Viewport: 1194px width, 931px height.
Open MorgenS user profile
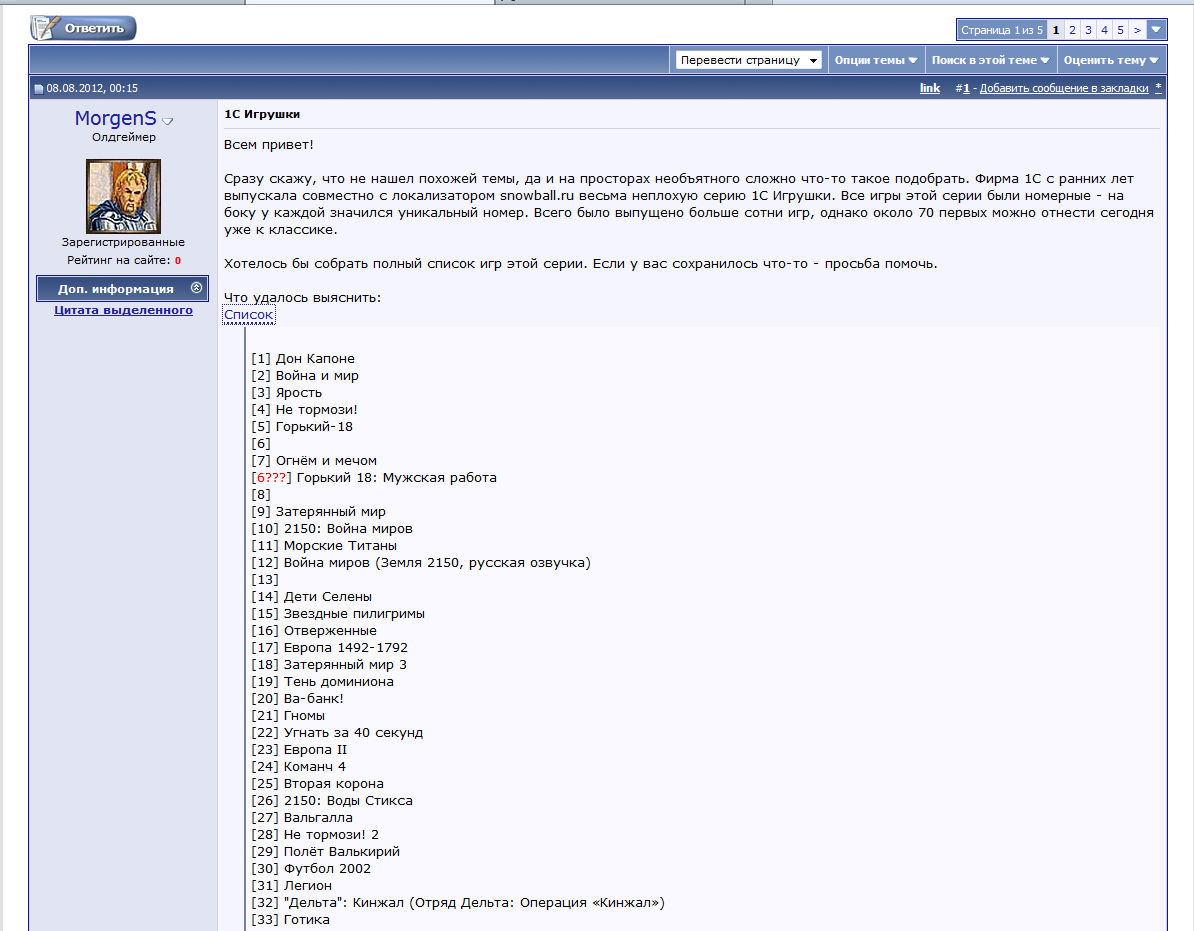tap(116, 118)
